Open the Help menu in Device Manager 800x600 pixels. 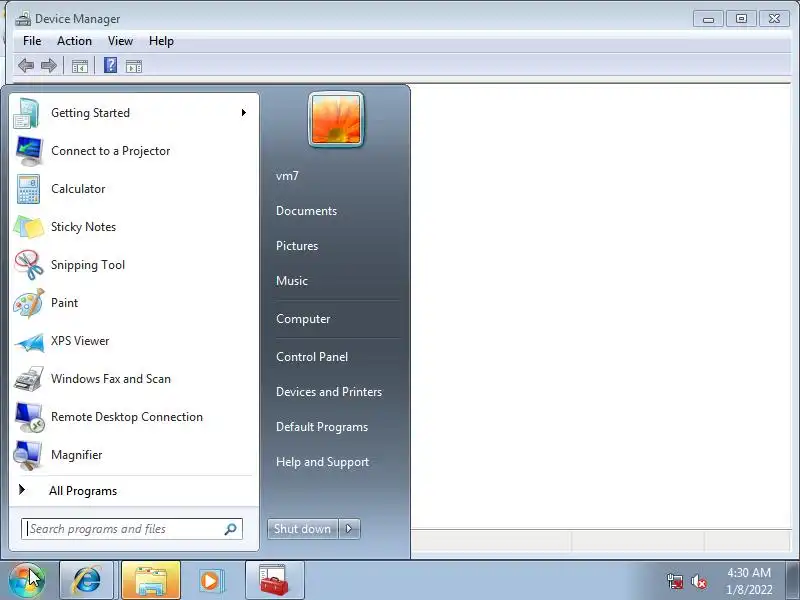click(x=161, y=41)
